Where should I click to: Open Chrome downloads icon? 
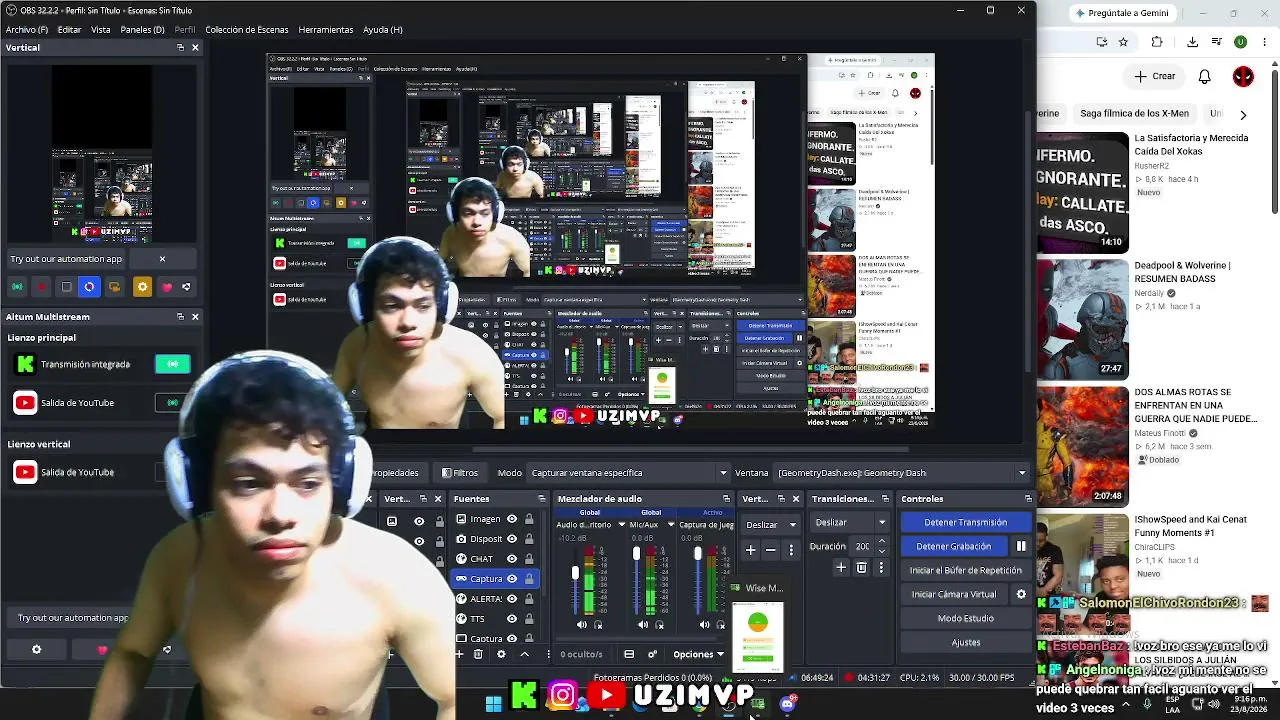[x=1192, y=42]
